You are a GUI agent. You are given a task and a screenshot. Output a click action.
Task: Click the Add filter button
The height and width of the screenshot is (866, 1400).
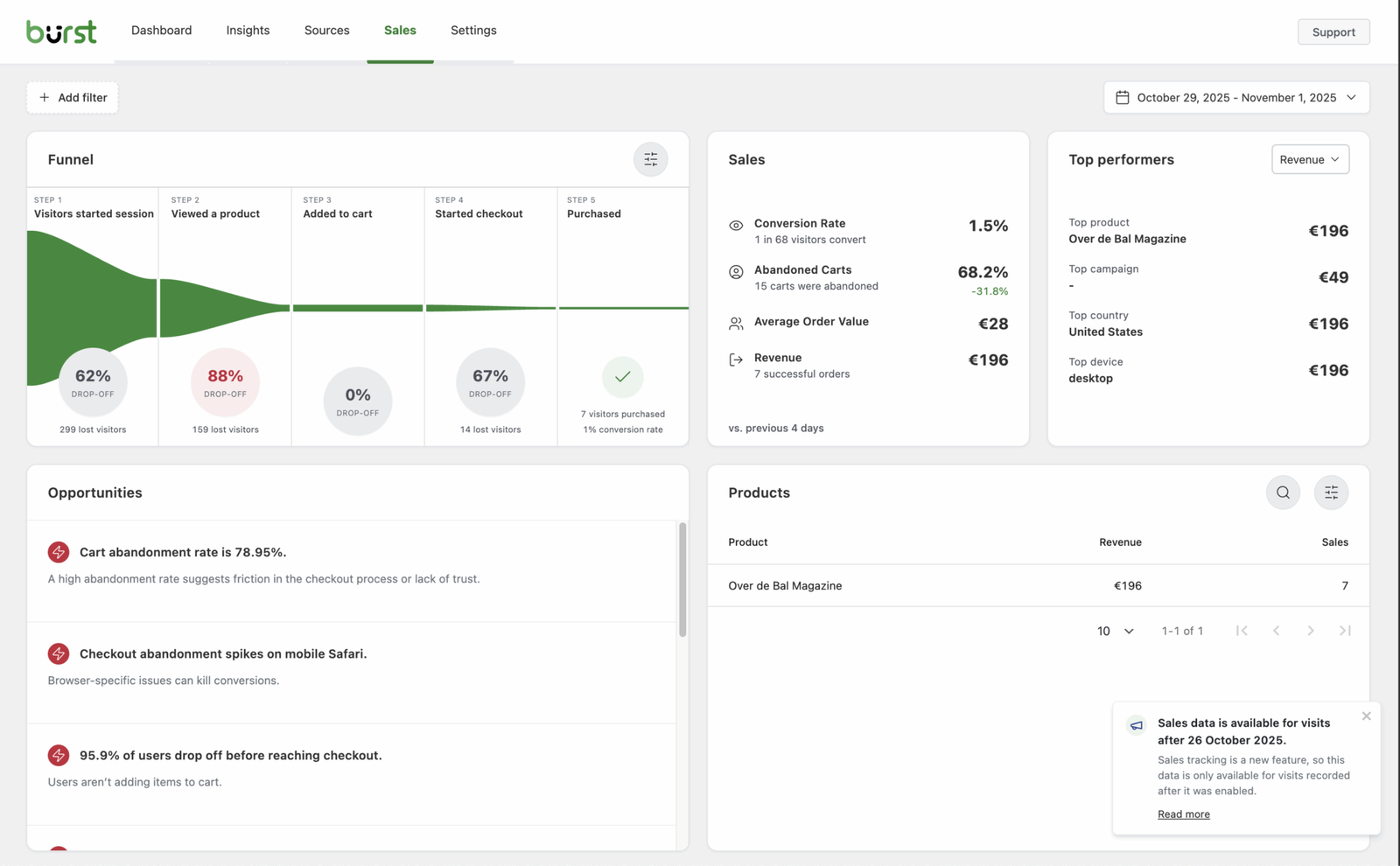pyautogui.click(x=72, y=97)
